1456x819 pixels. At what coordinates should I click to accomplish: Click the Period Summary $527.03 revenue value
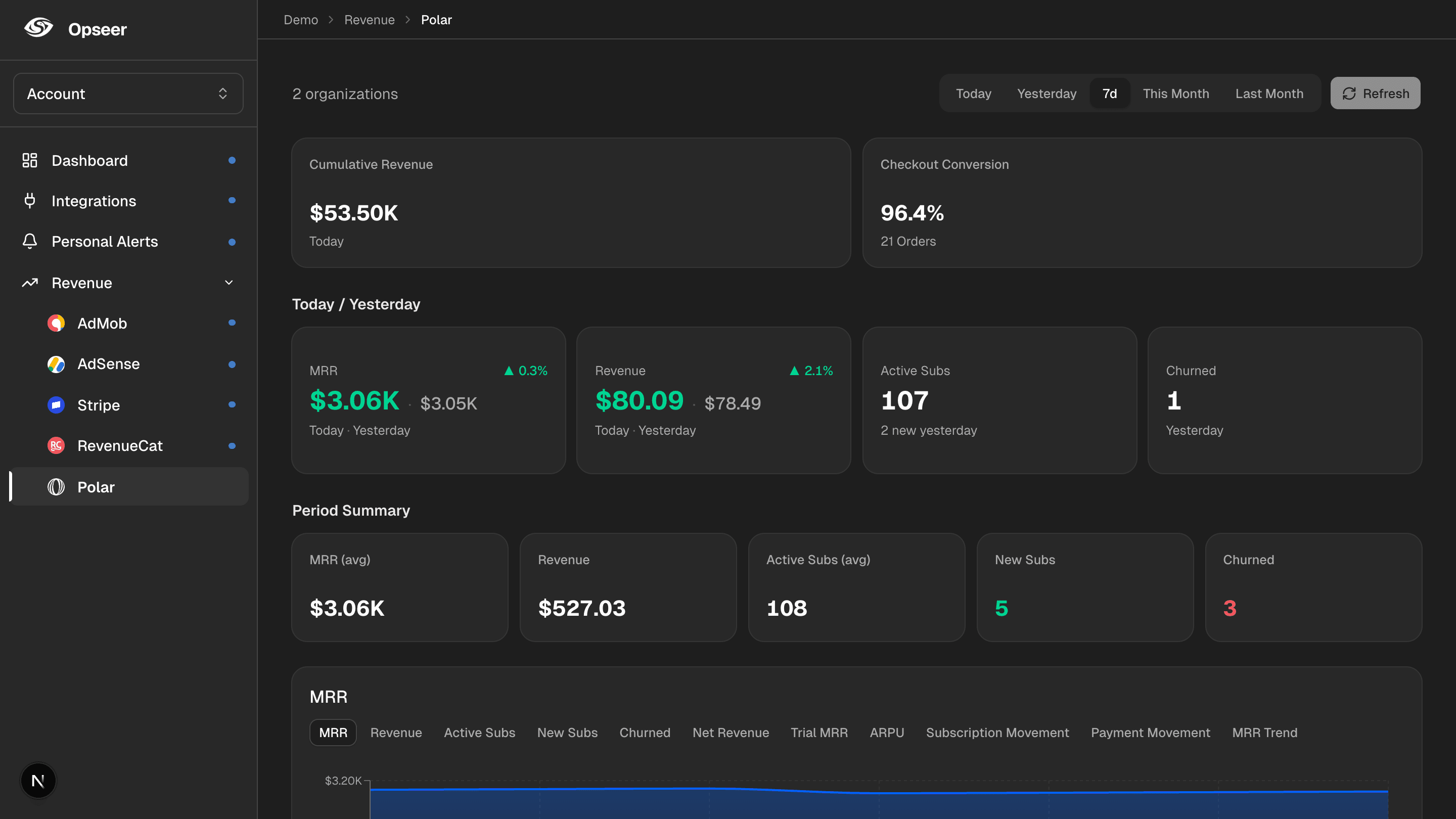[581, 608]
